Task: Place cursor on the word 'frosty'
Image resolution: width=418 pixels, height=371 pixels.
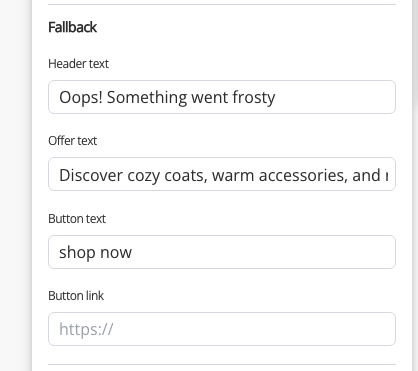Action: 254,98
